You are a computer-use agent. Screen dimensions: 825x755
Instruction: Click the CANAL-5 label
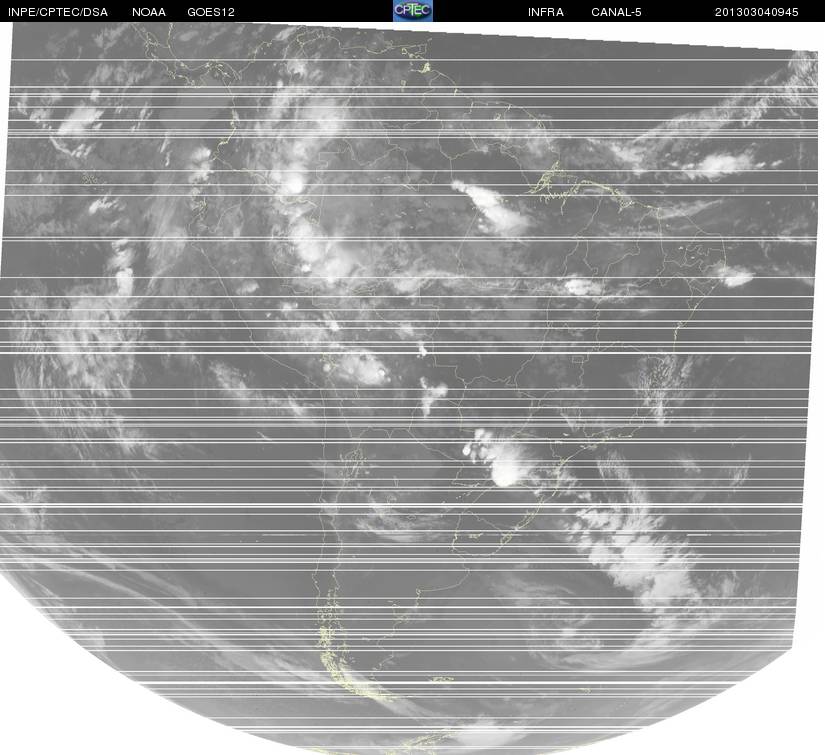(616, 12)
